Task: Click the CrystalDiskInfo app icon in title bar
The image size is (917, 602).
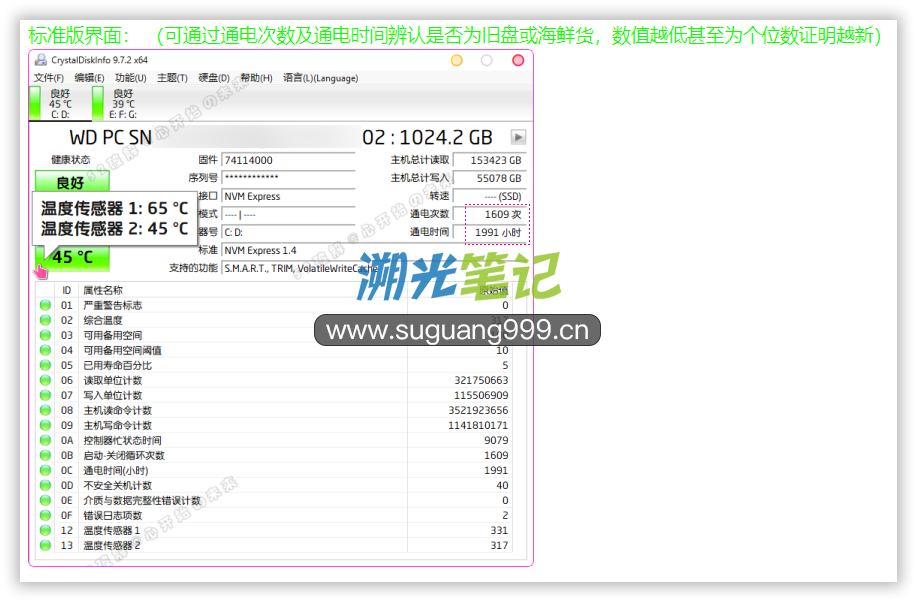Action: tap(40, 60)
